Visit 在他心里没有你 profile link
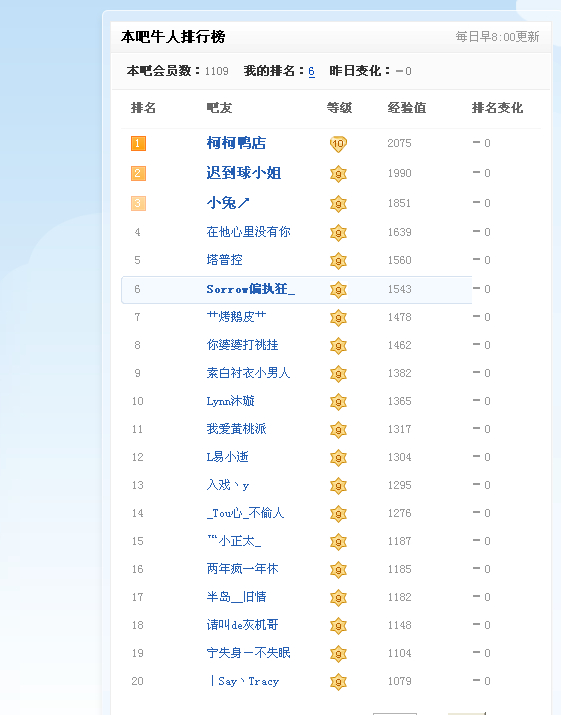This screenshot has width=561, height=715. [248, 232]
